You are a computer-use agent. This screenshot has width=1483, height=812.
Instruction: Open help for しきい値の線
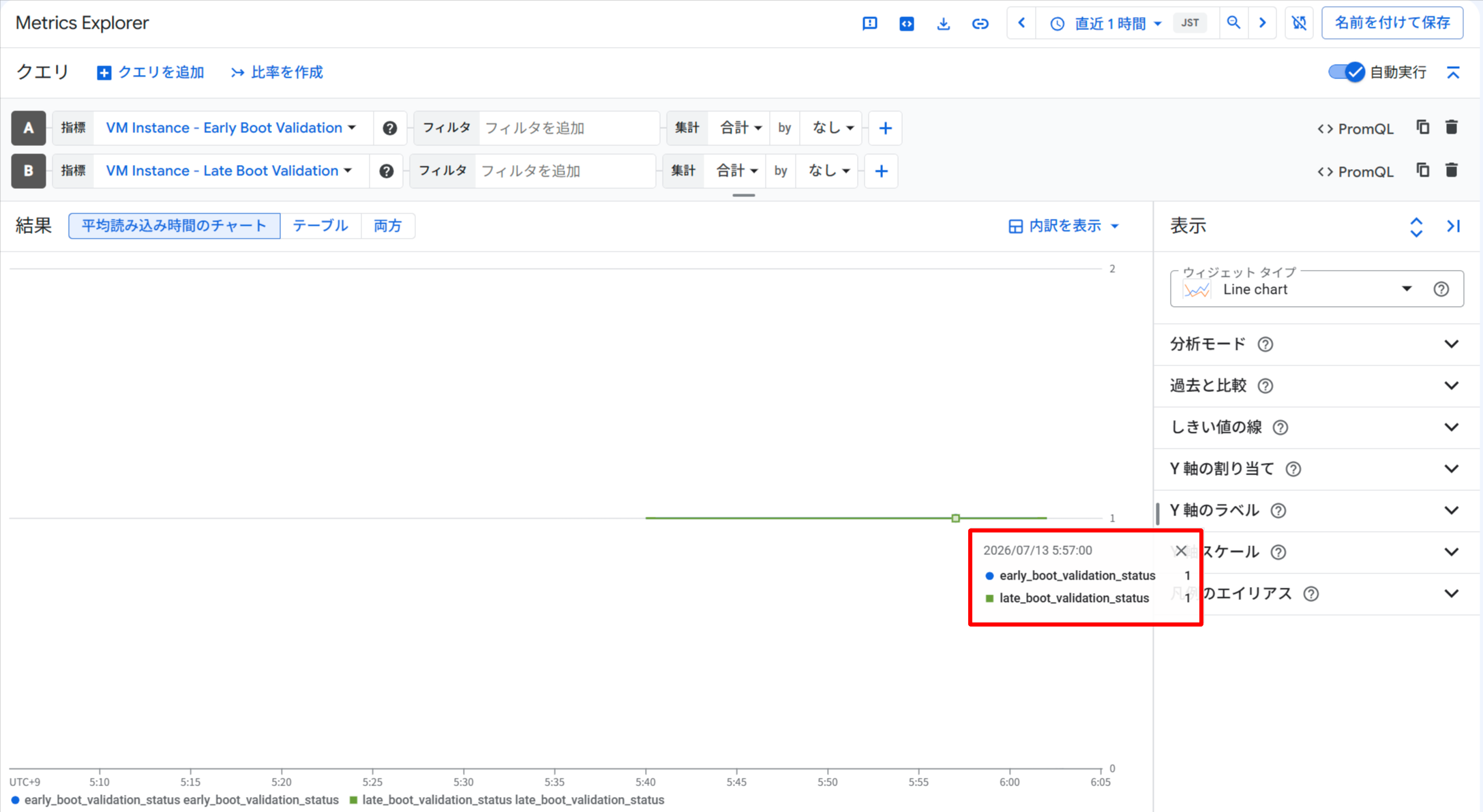[x=1280, y=427]
